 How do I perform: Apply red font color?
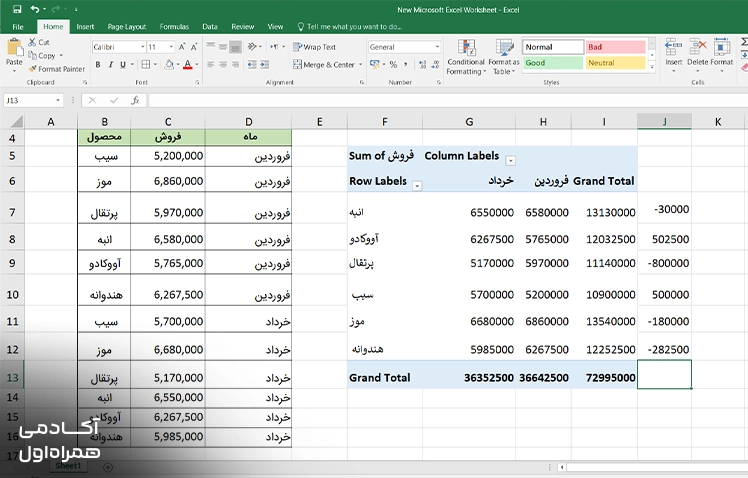pos(187,64)
